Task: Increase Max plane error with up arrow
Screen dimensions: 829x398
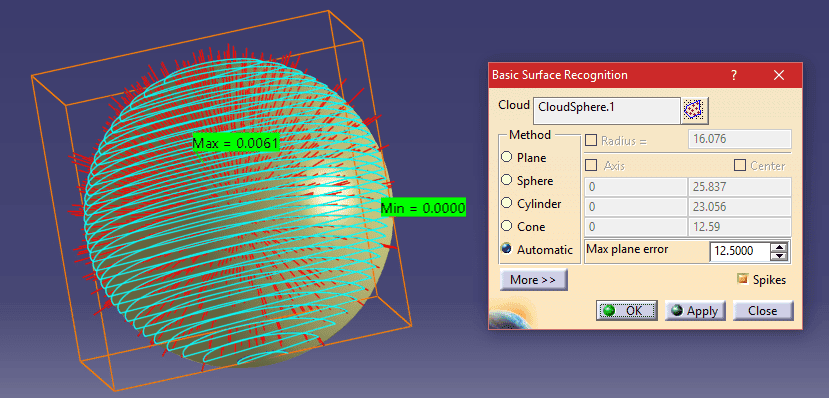Action: click(x=778, y=247)
